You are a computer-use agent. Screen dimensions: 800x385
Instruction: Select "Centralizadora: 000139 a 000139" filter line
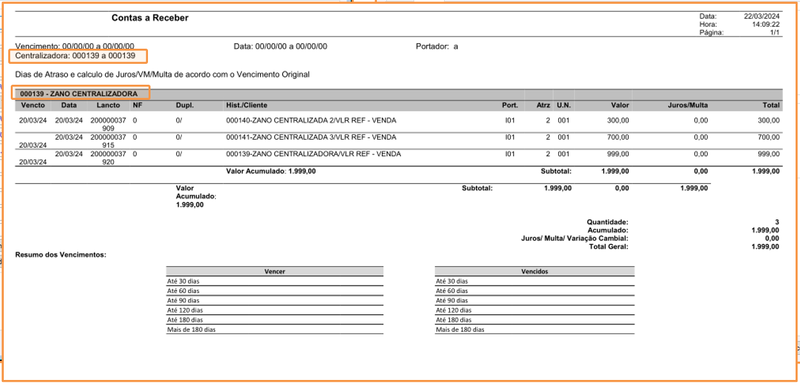[76, 55]
